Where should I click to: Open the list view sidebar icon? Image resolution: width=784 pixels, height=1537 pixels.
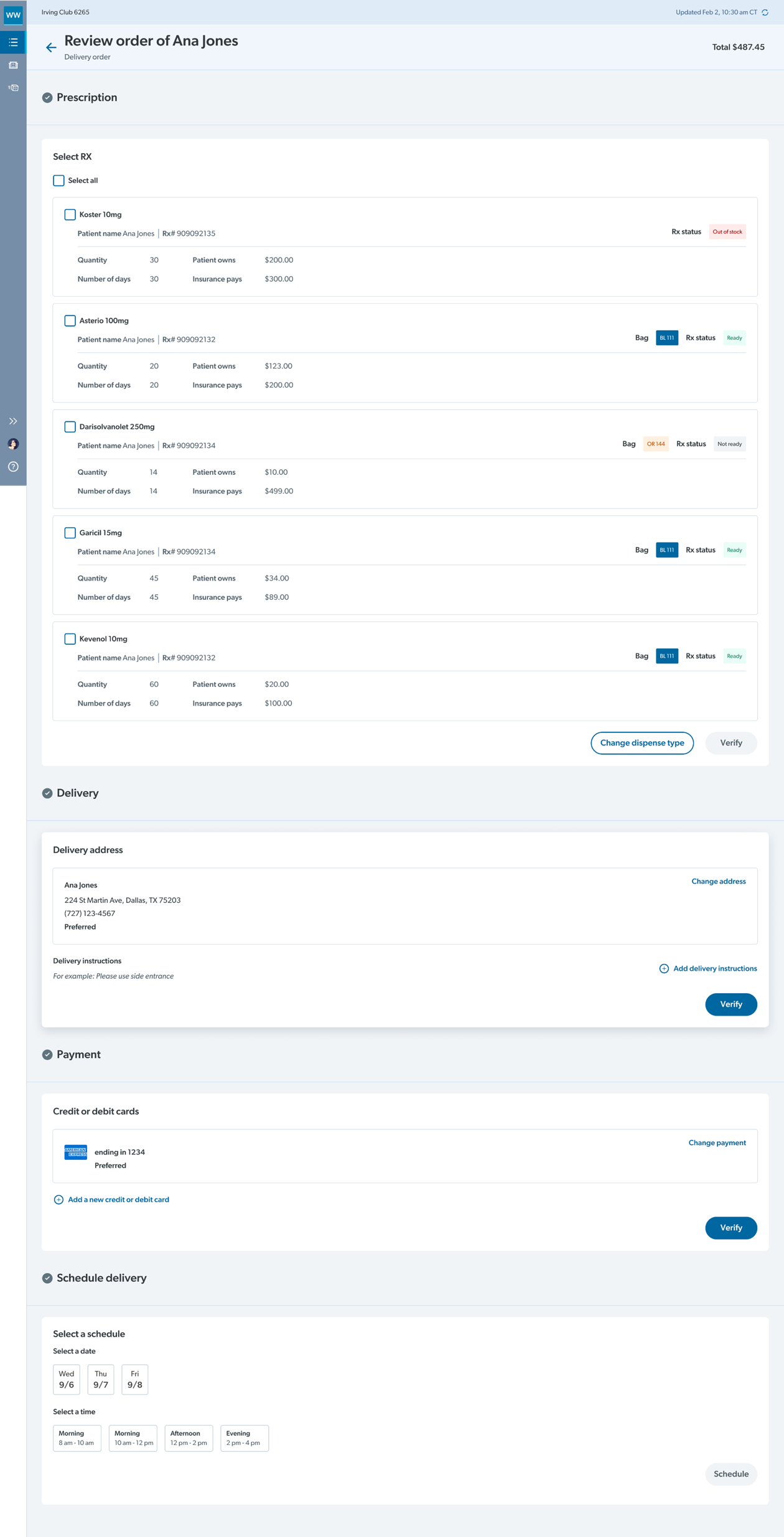(13, 42)
